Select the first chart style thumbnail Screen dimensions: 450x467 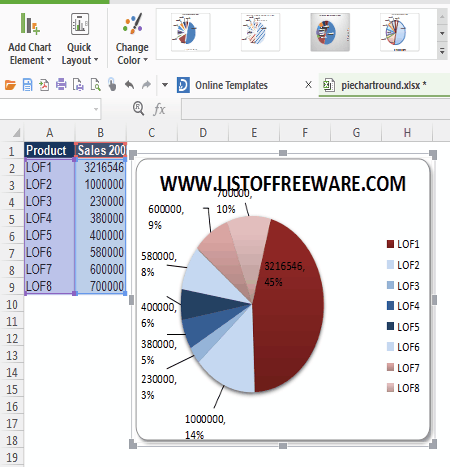(x=191, y=32)
